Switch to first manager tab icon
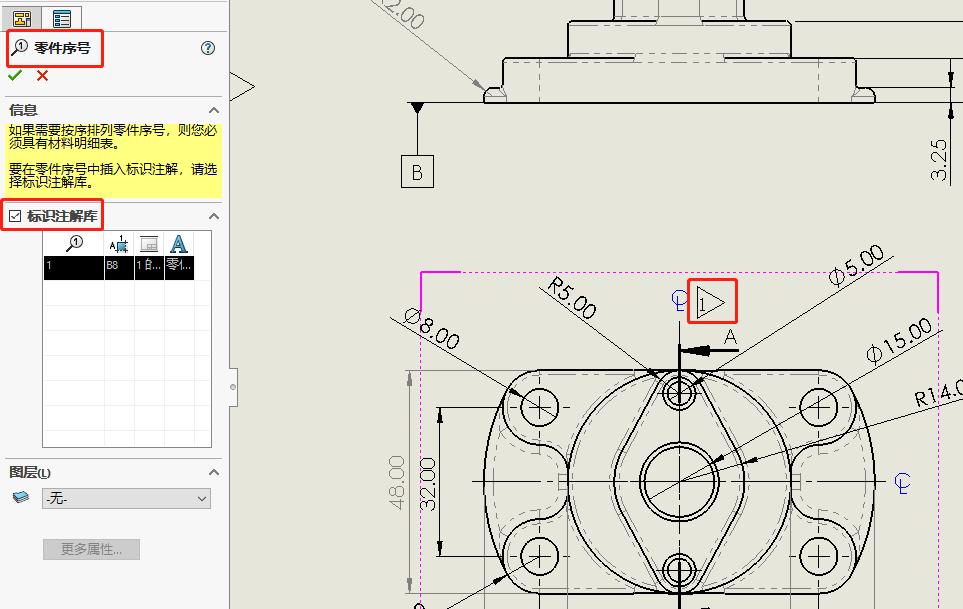 22,19
